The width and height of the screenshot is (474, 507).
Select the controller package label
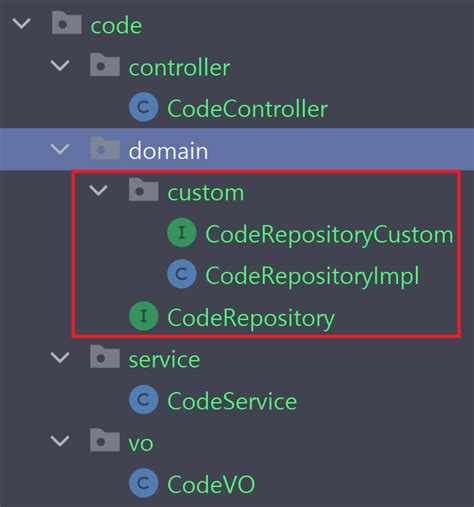click(x=179, y=68)
